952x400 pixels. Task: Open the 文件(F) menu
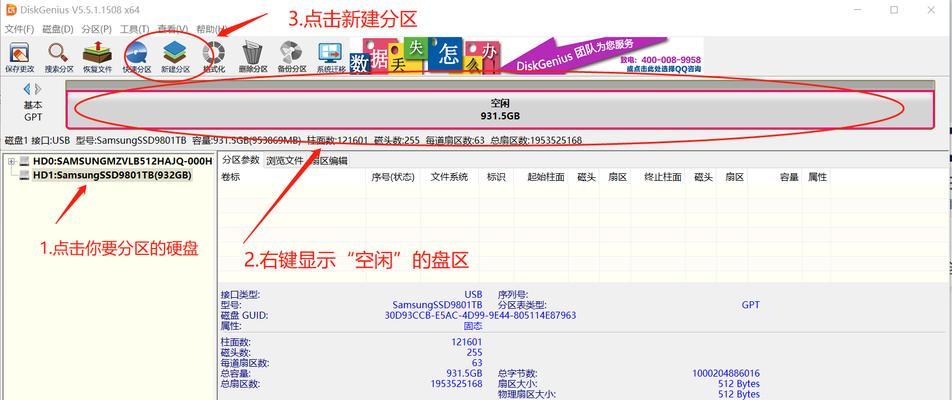[19, 29]
